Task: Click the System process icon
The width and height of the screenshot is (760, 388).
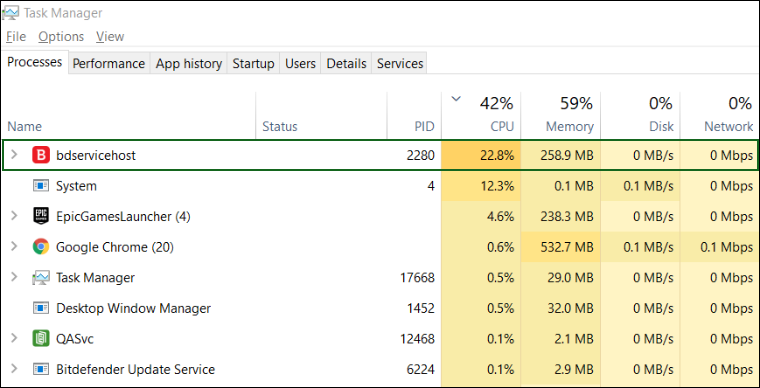Action: [41, 186]
